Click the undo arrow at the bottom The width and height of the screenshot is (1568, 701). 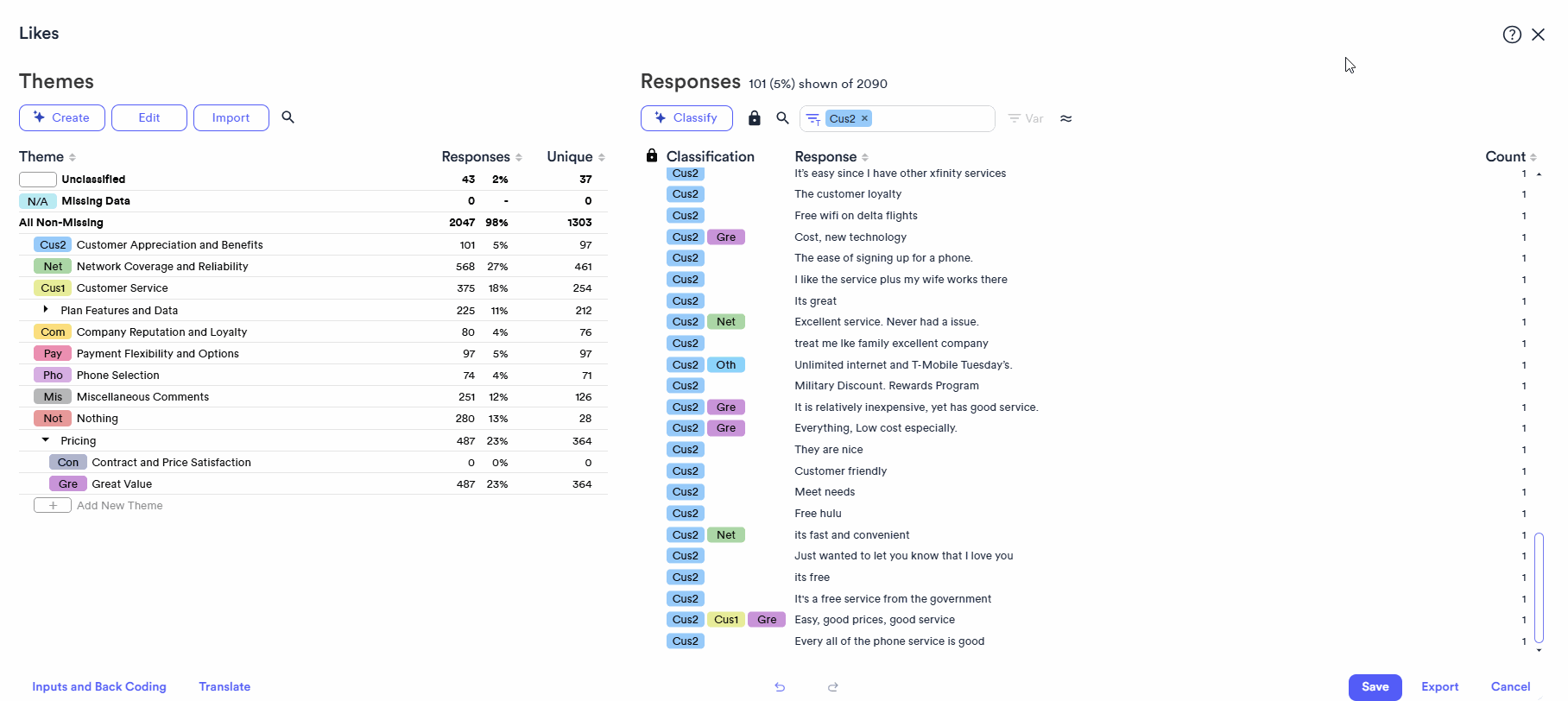[780, 687]
